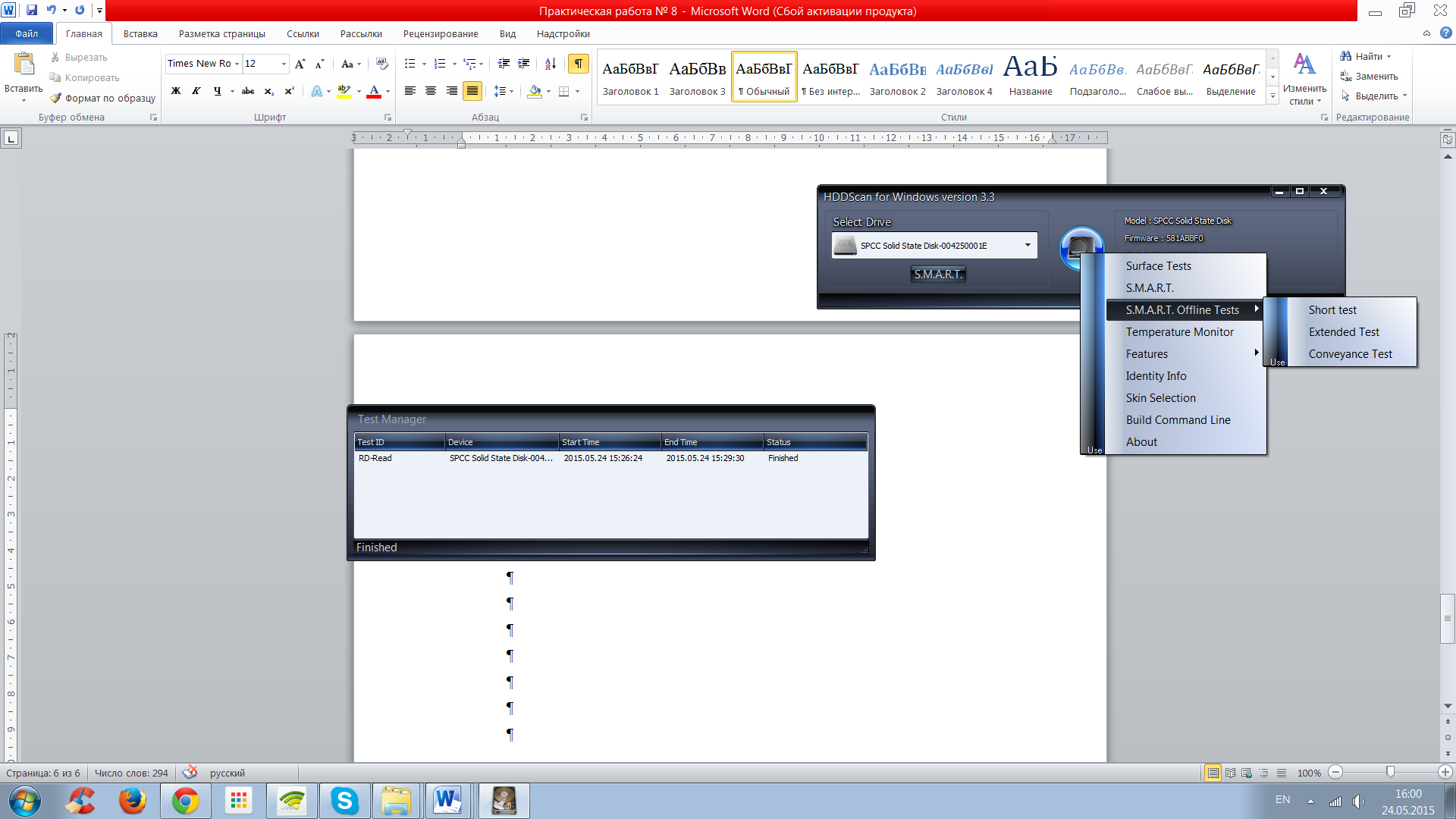Toggle Justify alignment button
Viewport: 1456px width, 819px height.
click(472, 91)
